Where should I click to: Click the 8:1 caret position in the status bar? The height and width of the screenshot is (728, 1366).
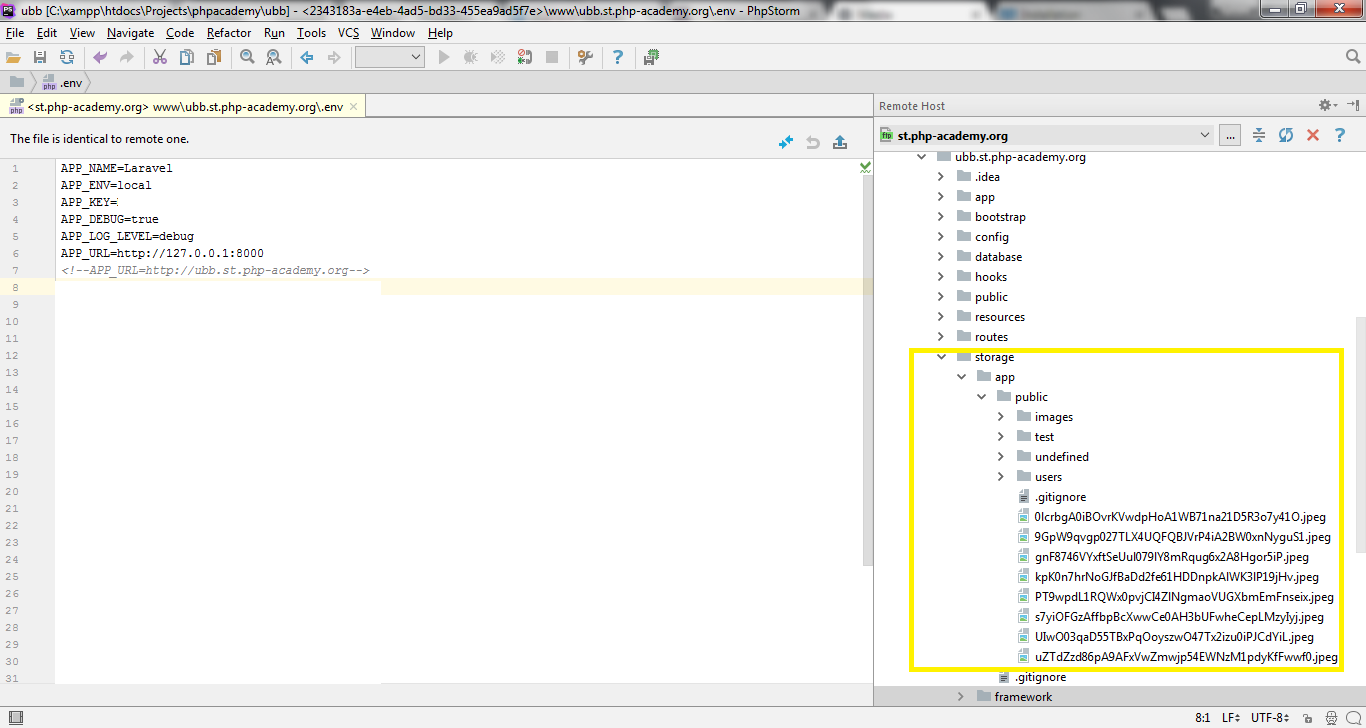pyautogui.click(x=1203, y=718)
